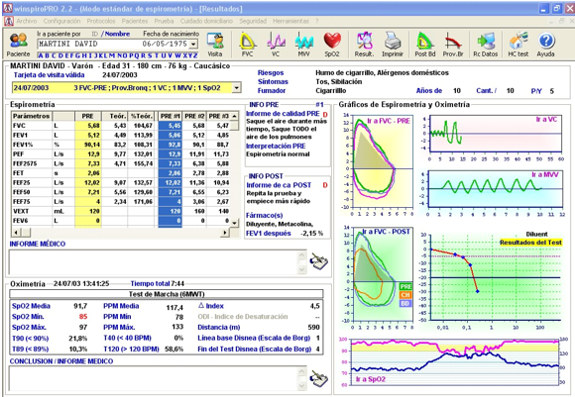Click the parameters table scroll-down arrow
Viewport: 575px width, 397px height.
point(234,222)
